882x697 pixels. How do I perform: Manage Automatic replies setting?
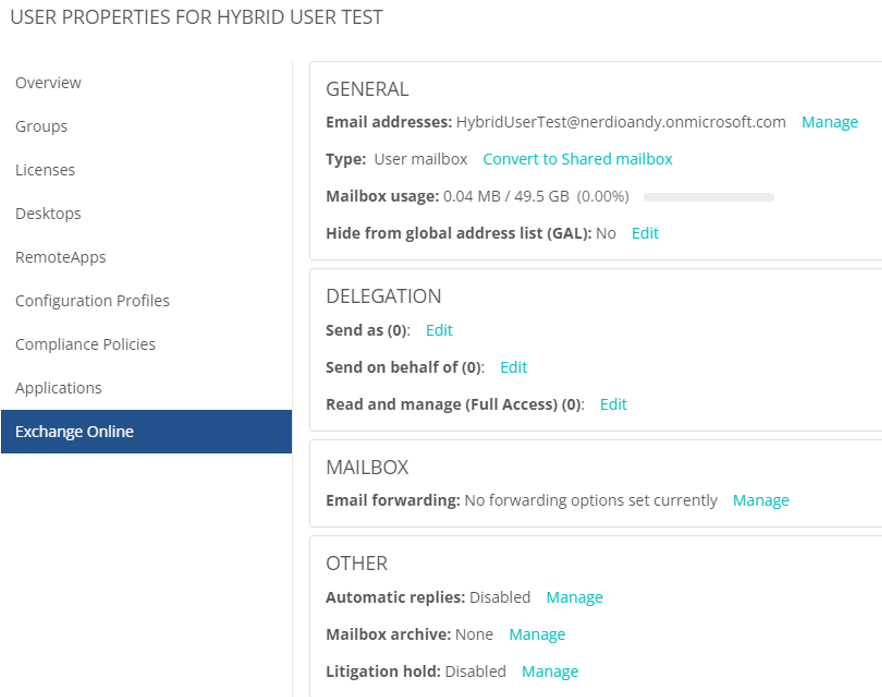pos(574,597)
